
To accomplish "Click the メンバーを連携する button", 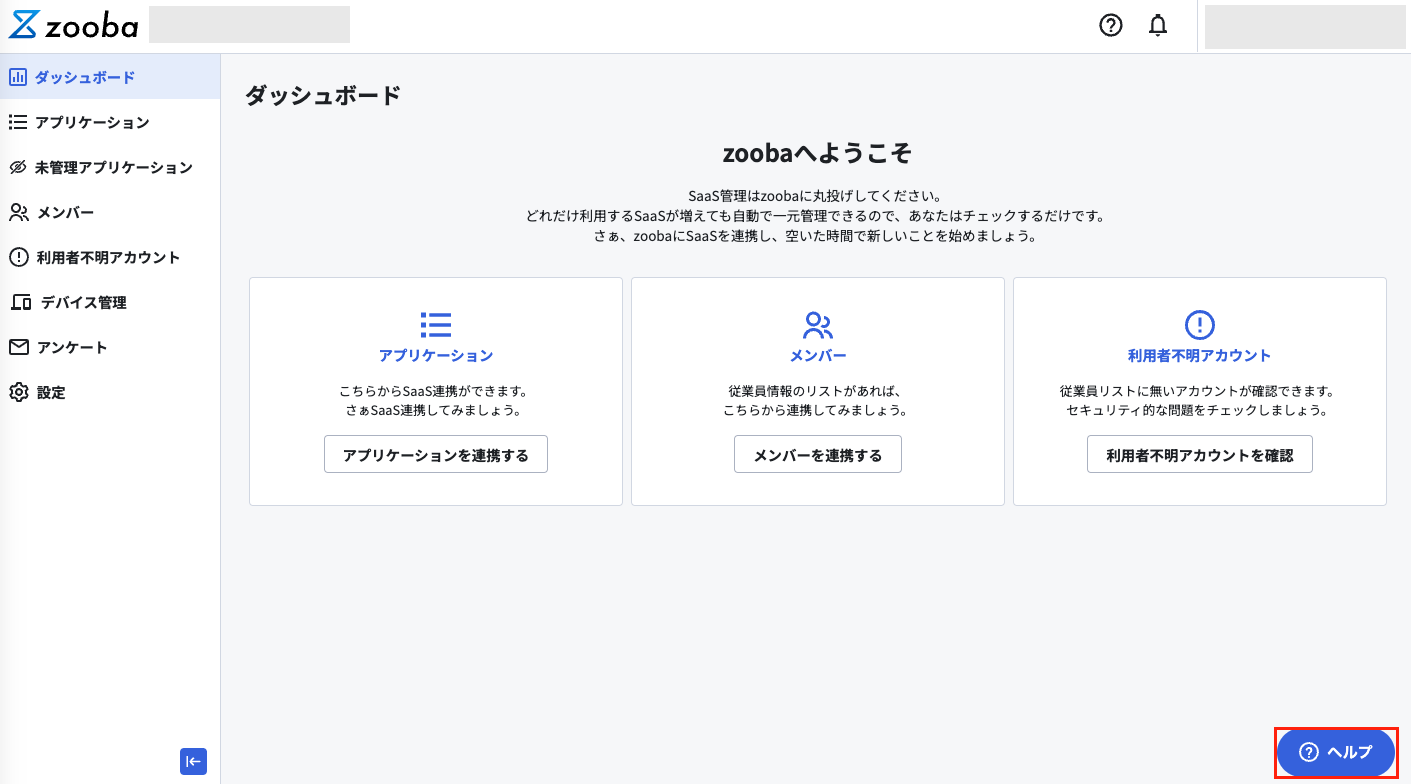I will point(818,454).
